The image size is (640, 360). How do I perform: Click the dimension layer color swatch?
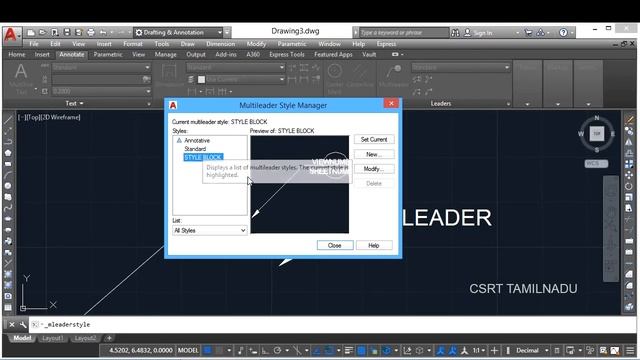[x=201, y=80]
